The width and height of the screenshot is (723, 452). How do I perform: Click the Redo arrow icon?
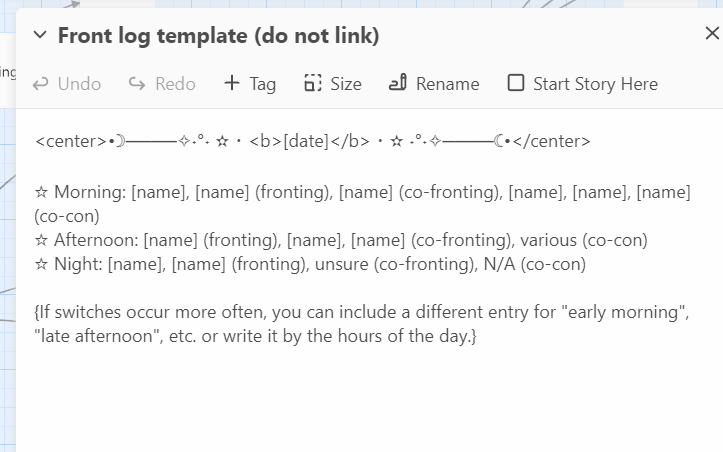tap(137, 84)
